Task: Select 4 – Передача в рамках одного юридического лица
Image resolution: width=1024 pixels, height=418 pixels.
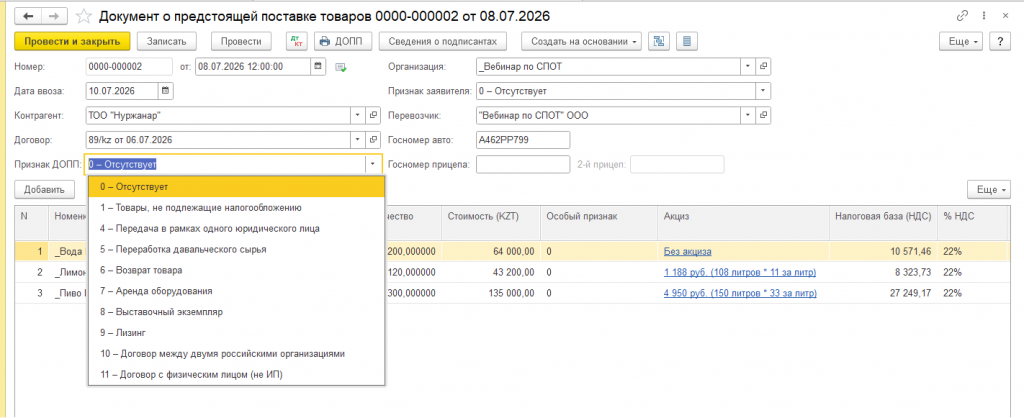Action: pyautogui.click(x=236, y=229)
